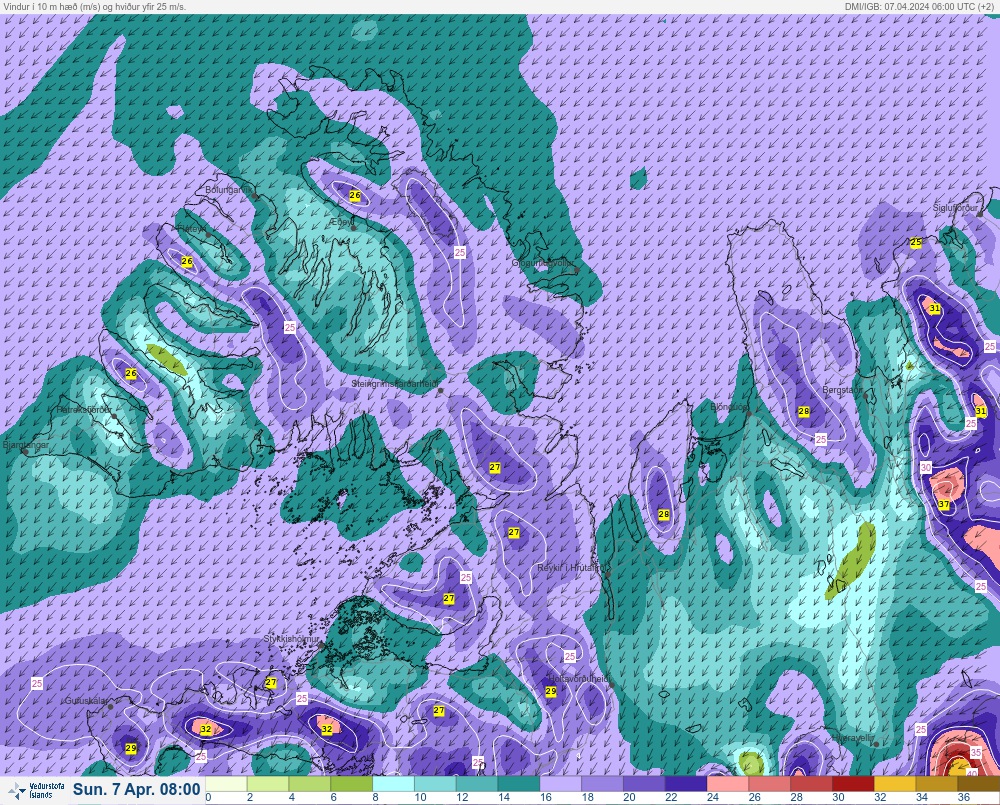Image resolution: width=1000 pixels, height=805 pixels.
Task: Select the dark teal 14–16 legend swatch
Action: click(x=518, y=783)
